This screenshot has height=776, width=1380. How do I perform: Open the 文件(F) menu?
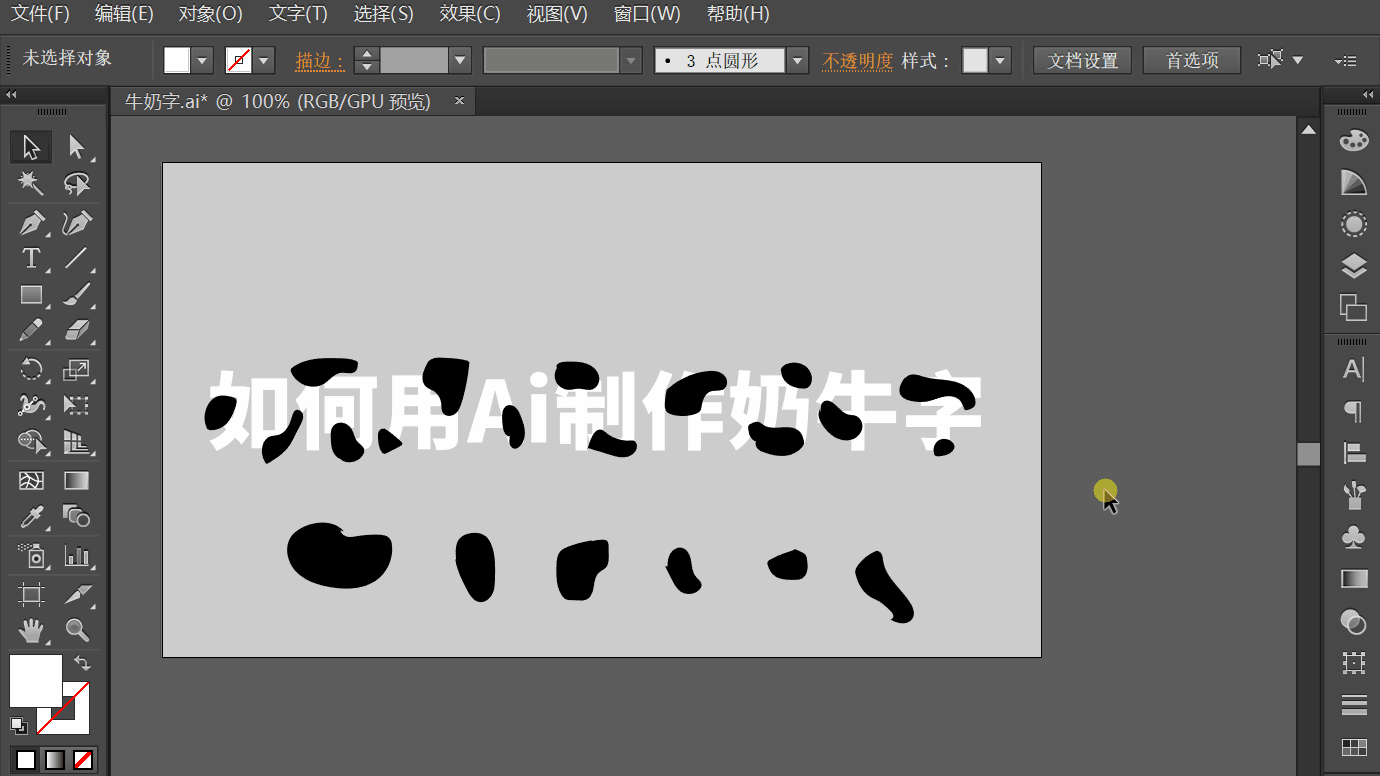point(41,14)
